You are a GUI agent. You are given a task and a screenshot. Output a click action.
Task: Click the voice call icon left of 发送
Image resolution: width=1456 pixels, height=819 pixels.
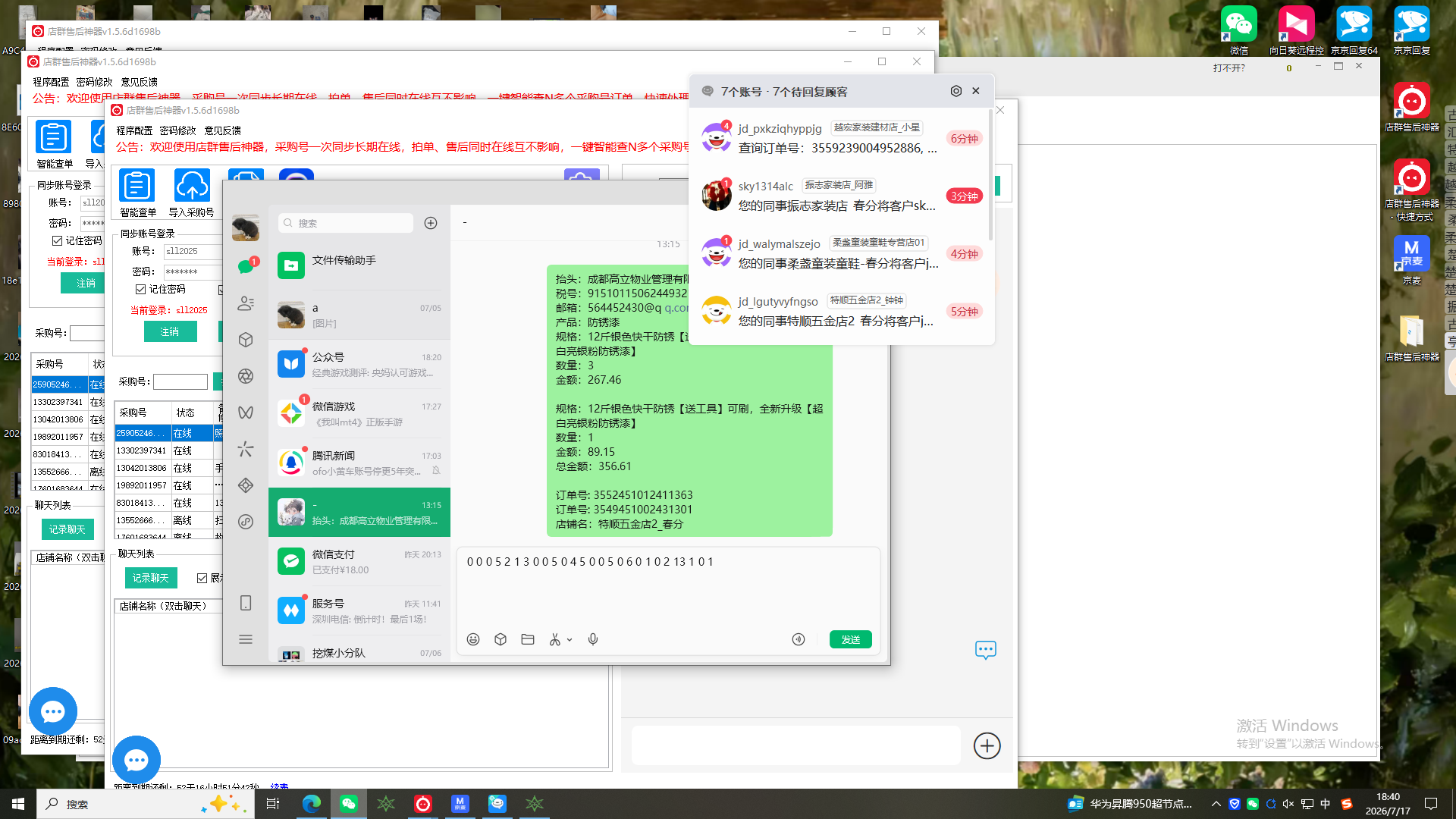(799, 639)
